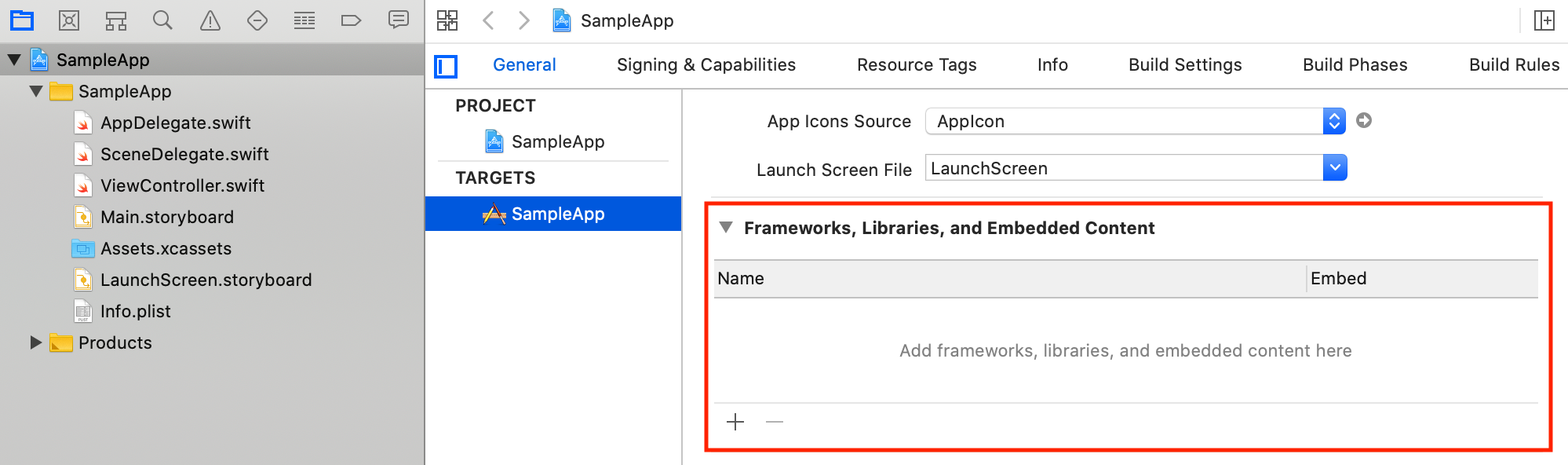Switch to the Build Rules tab

[1514, 65]
